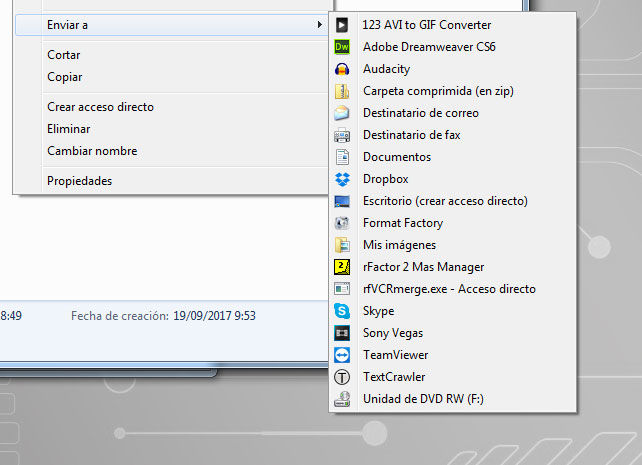Send to Carpeta comprimida (en zip)
642x465 pixels.
coord(452,91)
